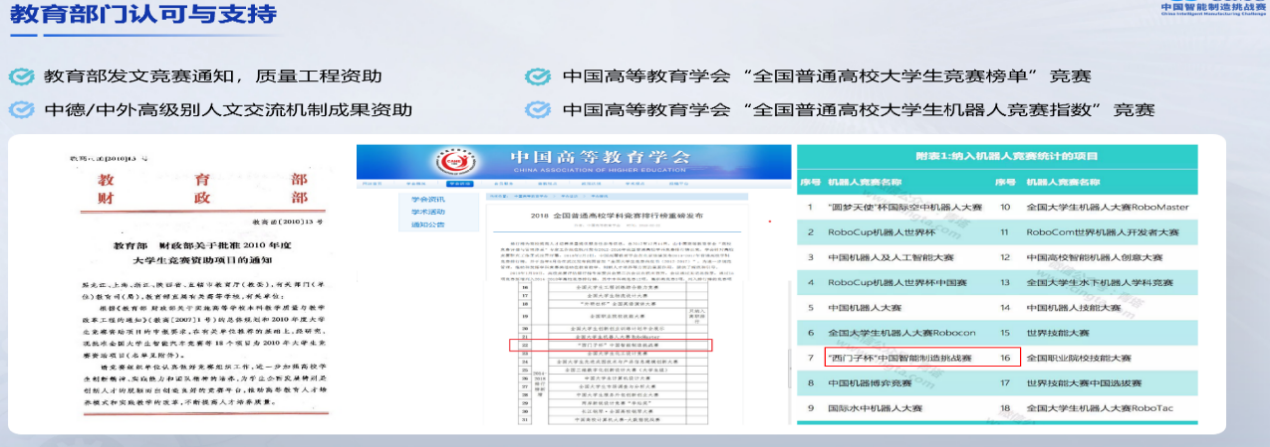This screenshot has width=1270, height=447.
Task: Click the bullet text 中德/中外高级别人文交流机制成果资助
Action: 227,109
